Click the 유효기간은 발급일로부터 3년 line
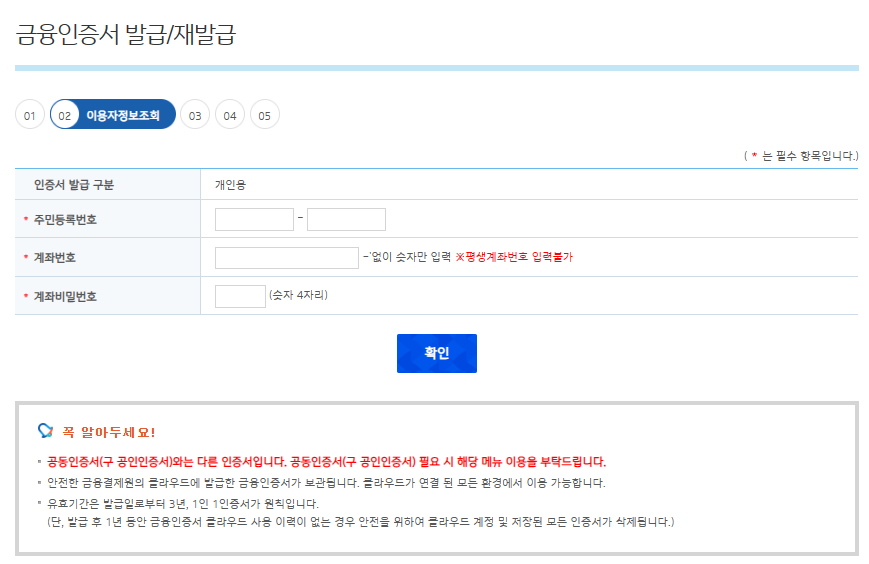This screenshot has height=564, width=869. [x=183, y=504]
